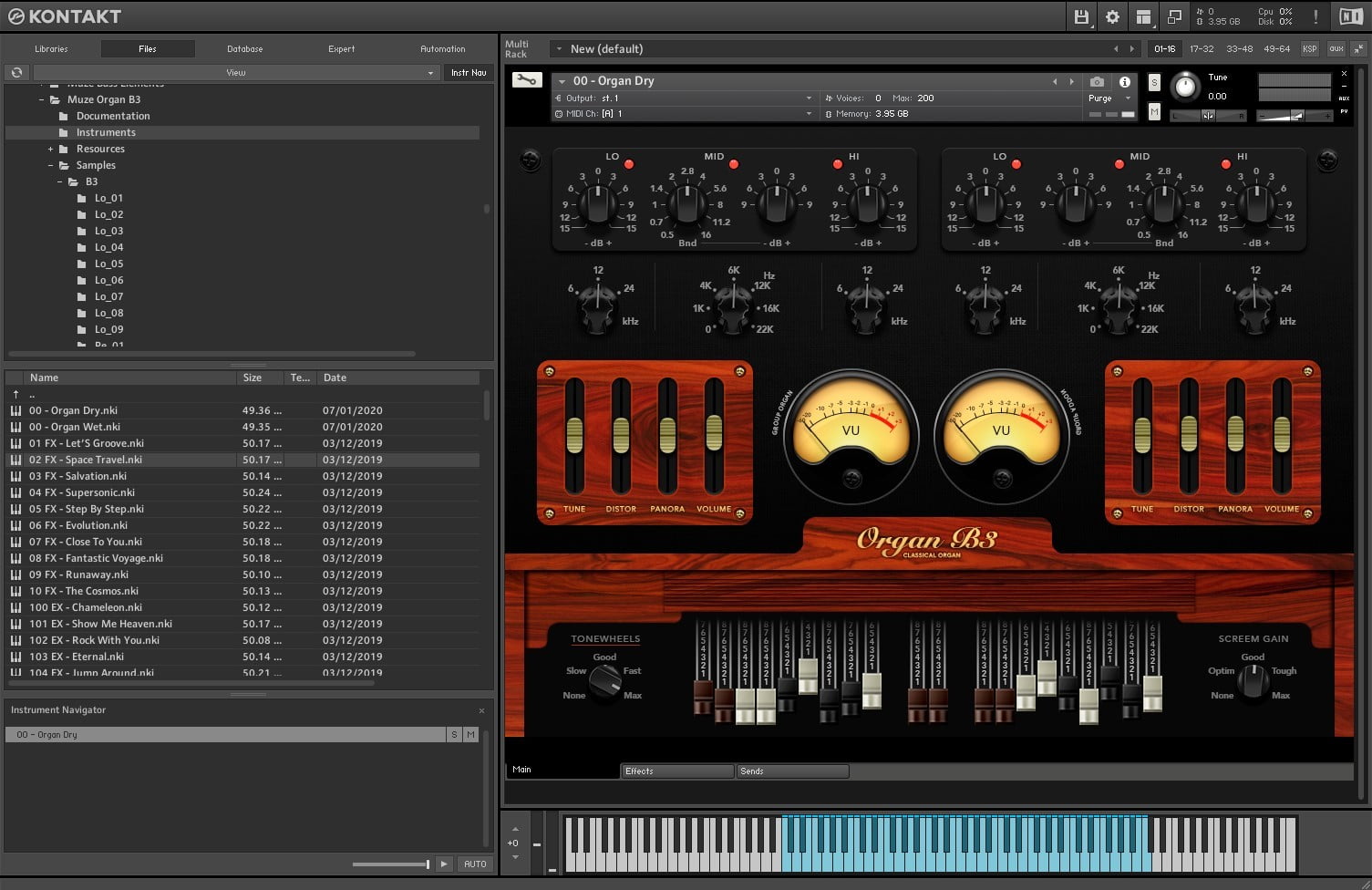Open the wrench edit icon for Organ Dry
This screenshot has height=890, width=1372.
526,80
